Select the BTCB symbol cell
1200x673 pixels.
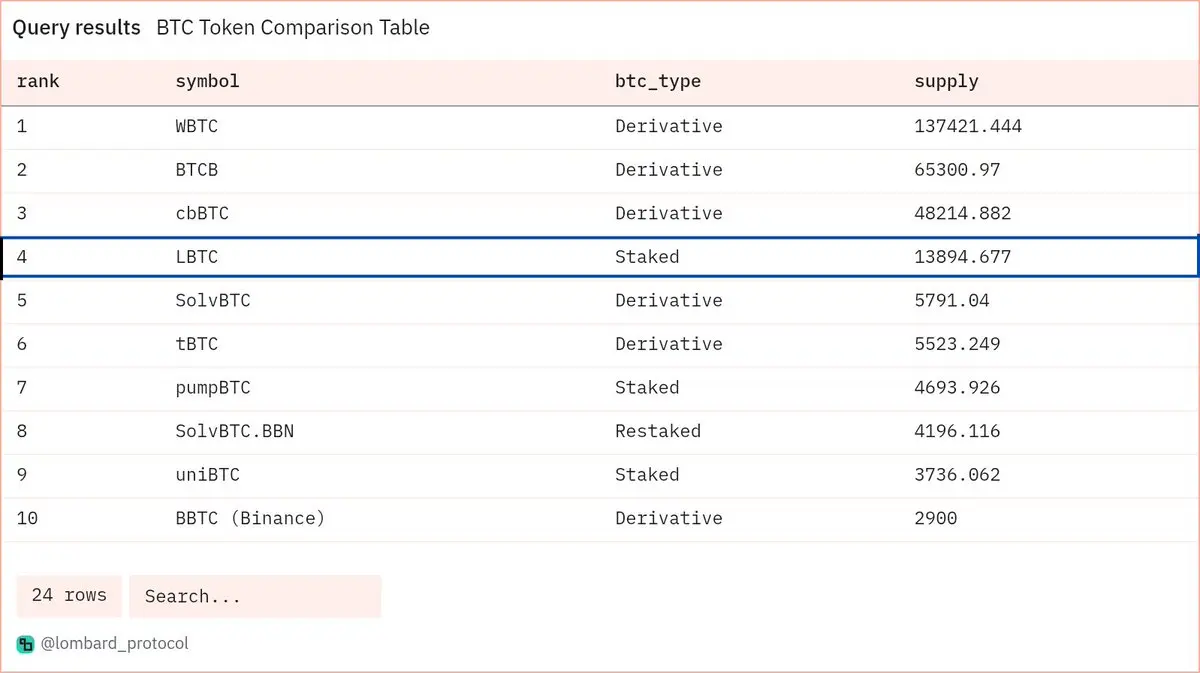[196, 170]
